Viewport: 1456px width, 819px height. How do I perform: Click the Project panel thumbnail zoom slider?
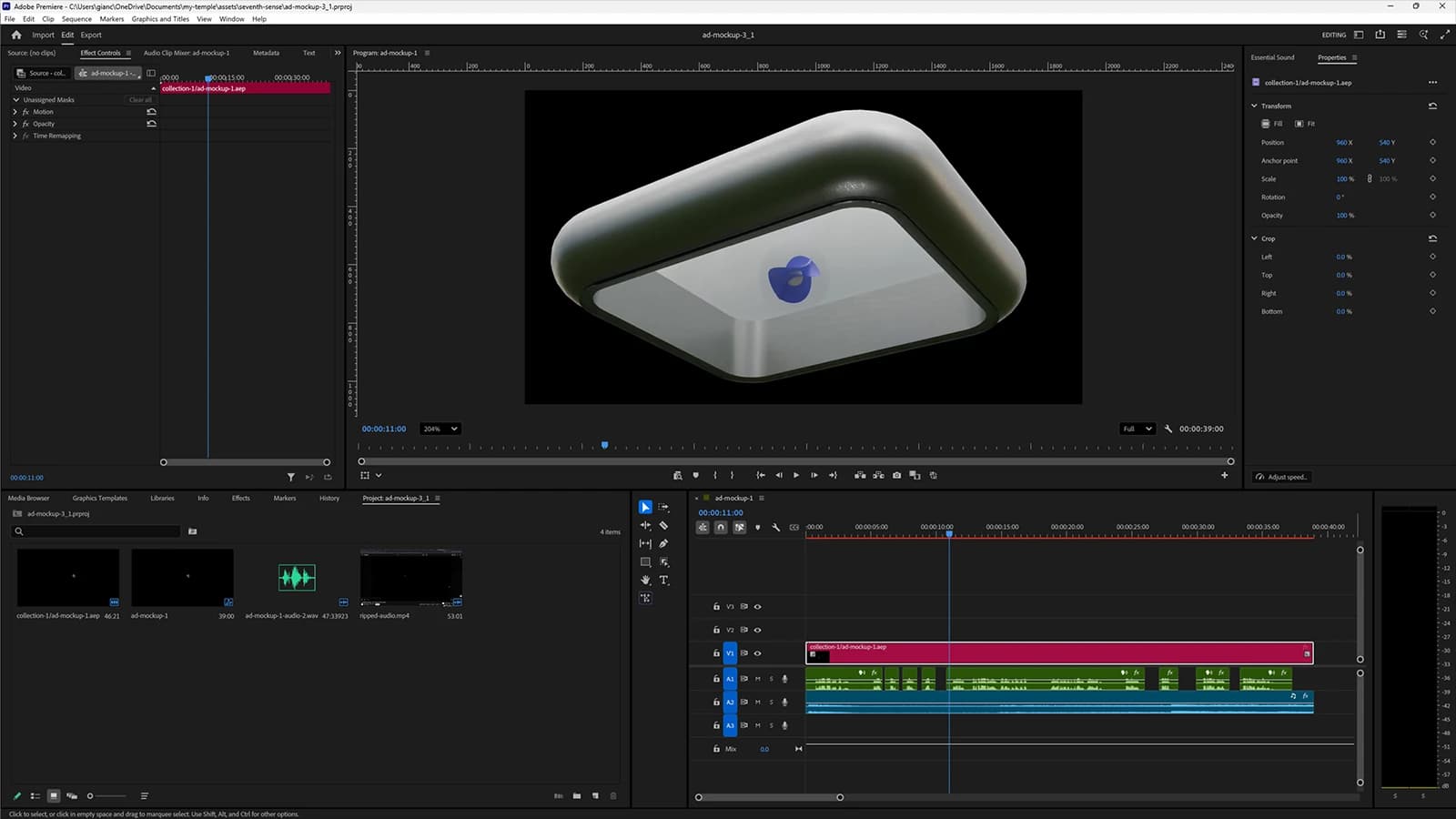click(106, 795)
